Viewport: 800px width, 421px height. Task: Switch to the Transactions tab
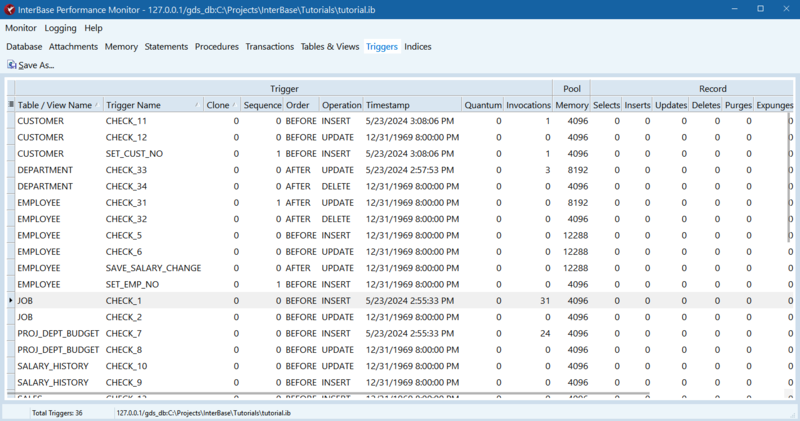click(270, 46)
